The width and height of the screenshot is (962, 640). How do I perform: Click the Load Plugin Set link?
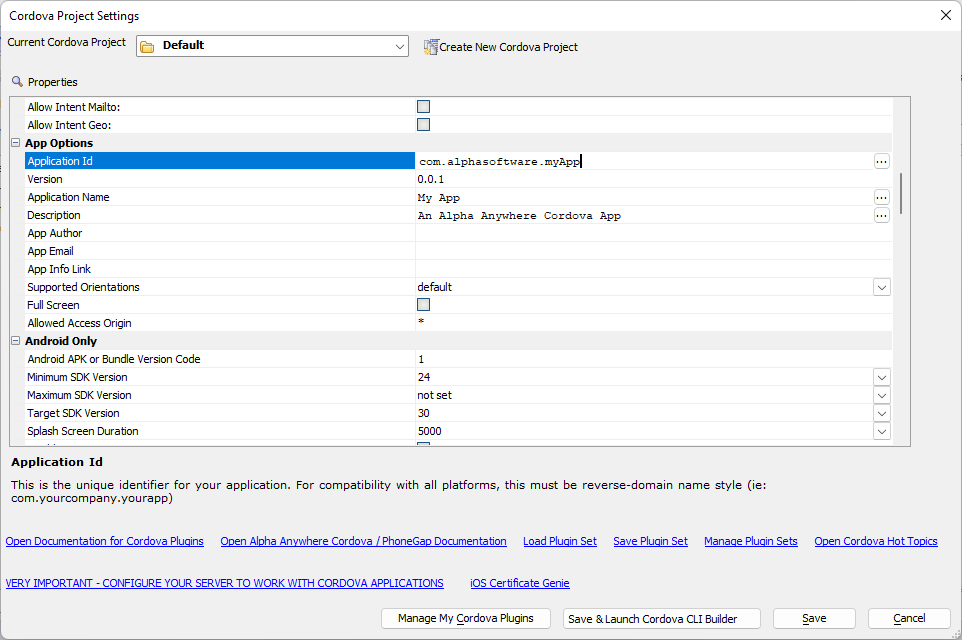pyautogui.click(x=560, y=541)
